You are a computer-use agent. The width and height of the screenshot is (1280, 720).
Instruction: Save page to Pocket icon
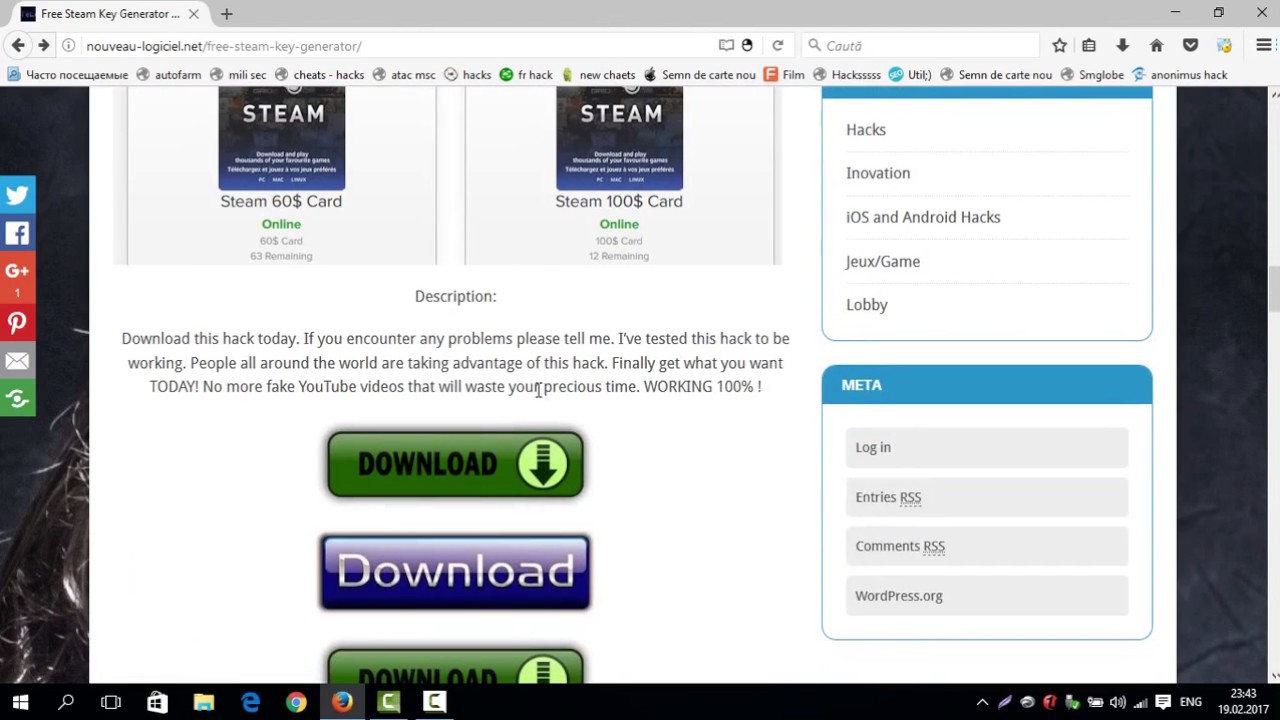click(1190, 46)
